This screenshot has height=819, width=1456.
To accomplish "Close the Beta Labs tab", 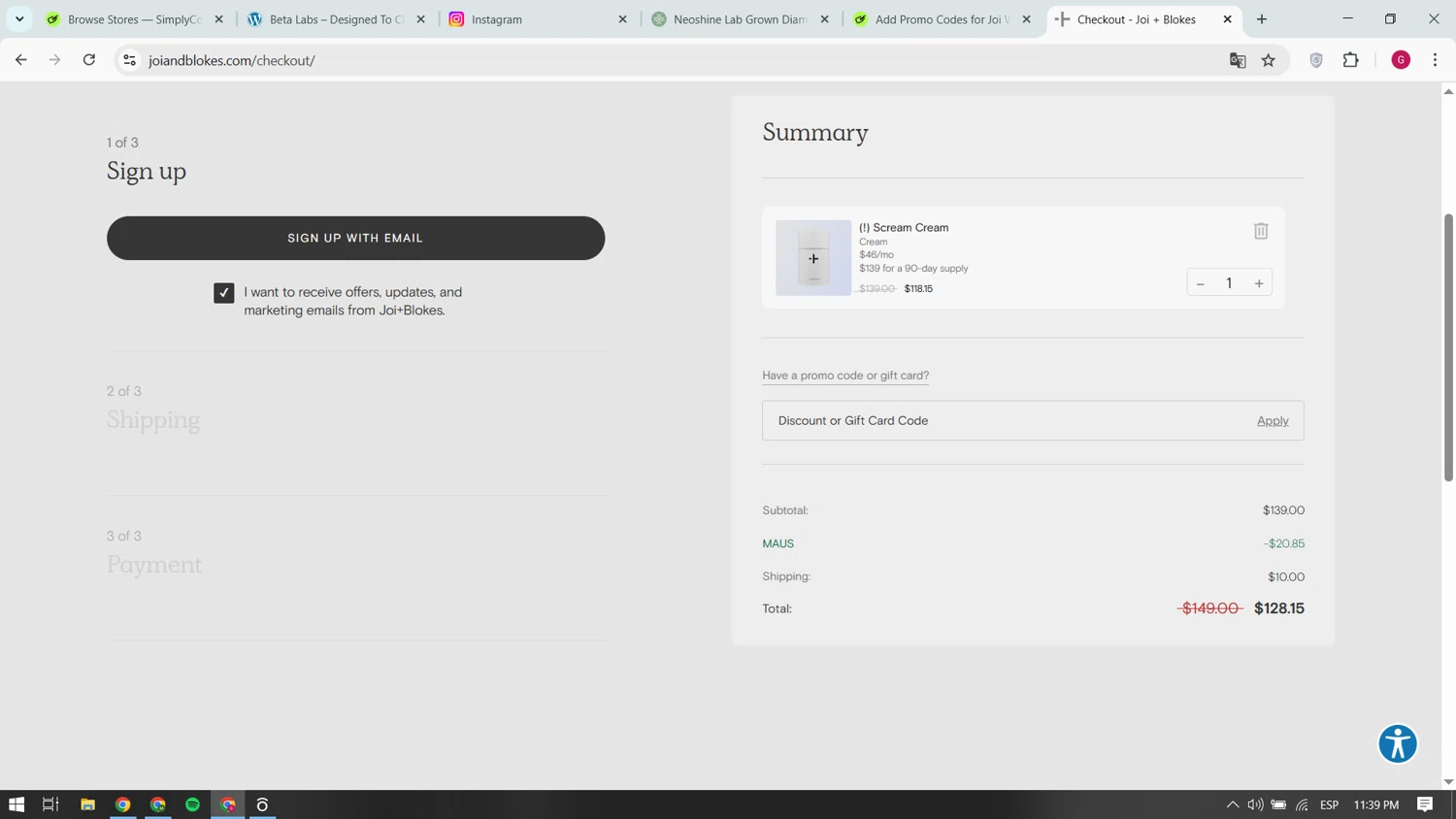I will coord(420,19).
